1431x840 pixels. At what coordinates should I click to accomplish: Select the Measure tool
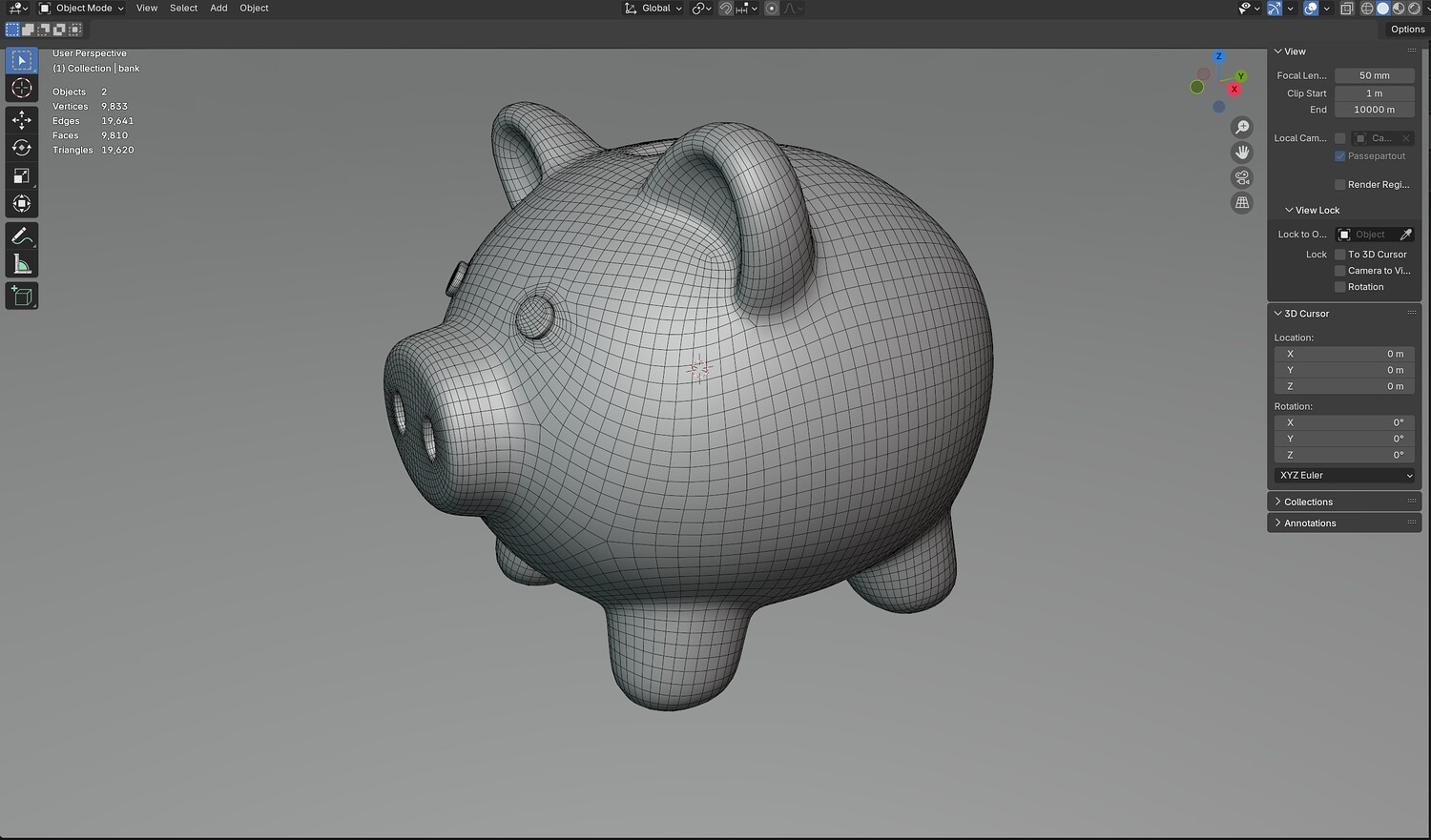pyautogui.click(x=21, y=264)
